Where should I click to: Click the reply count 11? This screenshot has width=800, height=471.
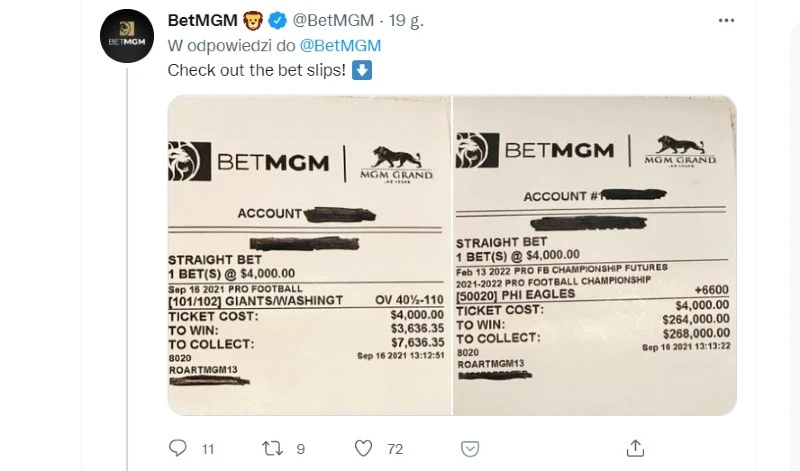click(x=208, y=447)
